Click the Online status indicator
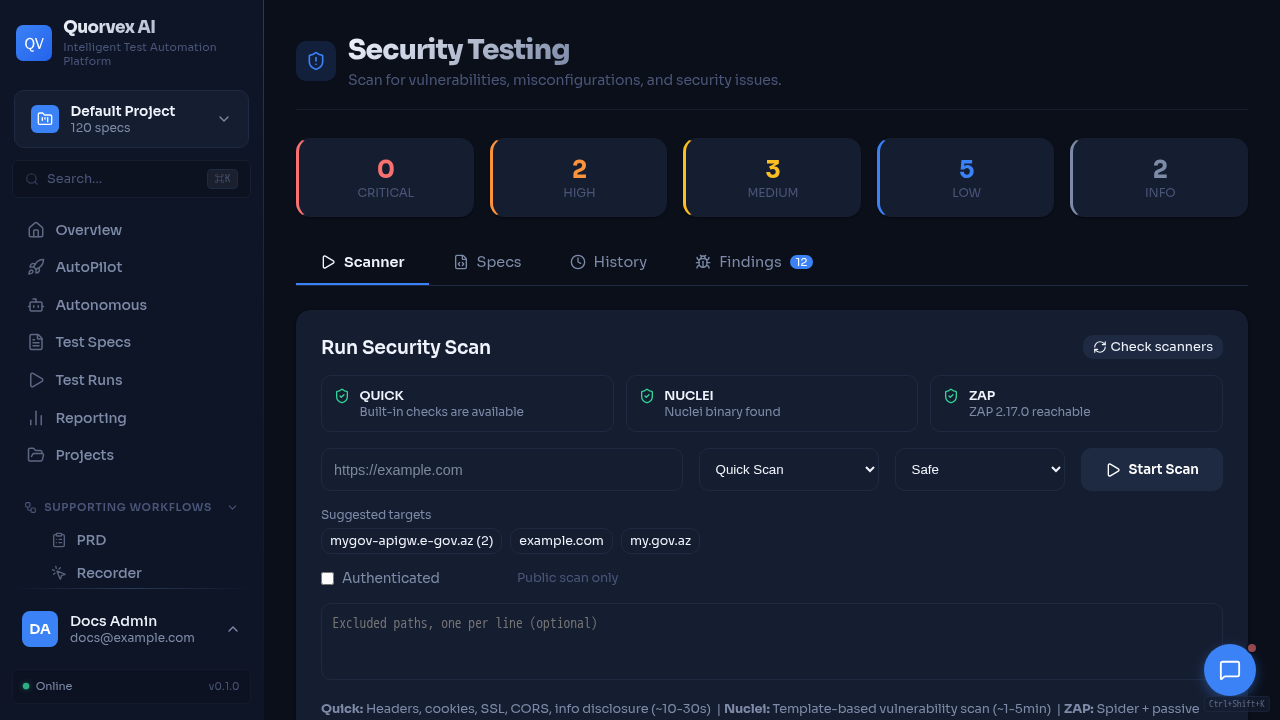1280x720 pixels. click(x=48, y=686)
